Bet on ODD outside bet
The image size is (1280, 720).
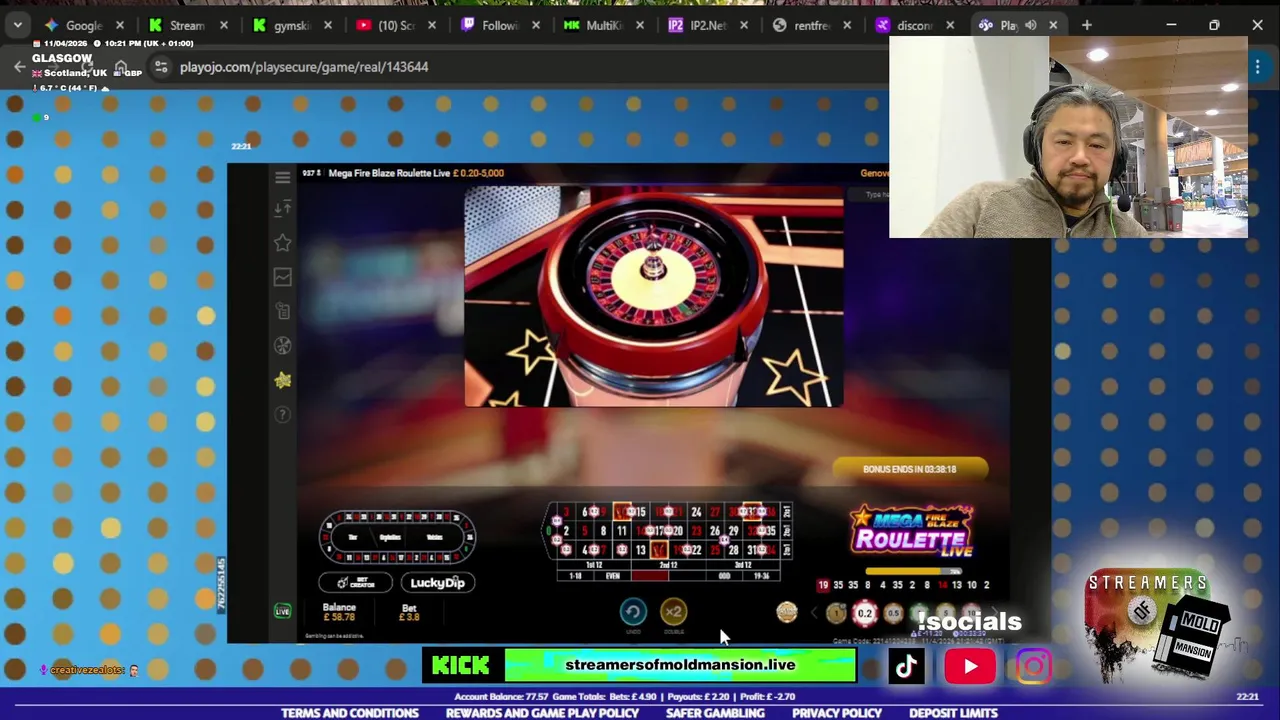tap(724, 576)
